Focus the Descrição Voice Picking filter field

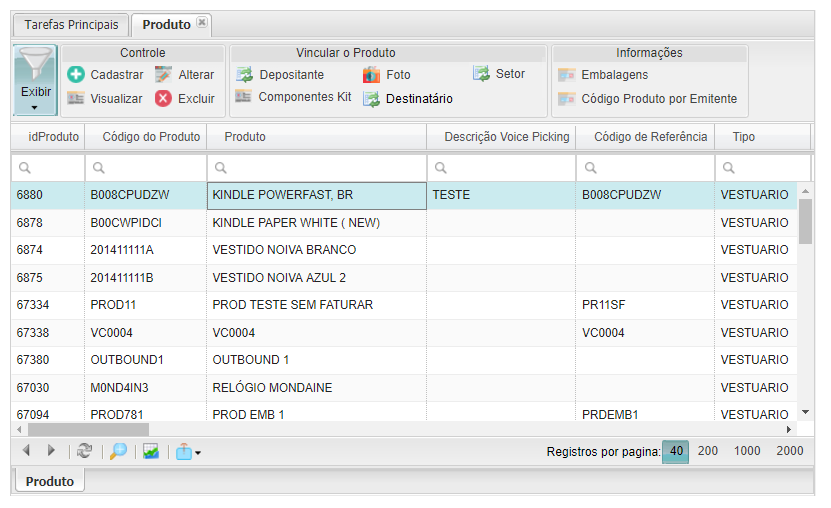pyautogui.click(x=501, y=168)
